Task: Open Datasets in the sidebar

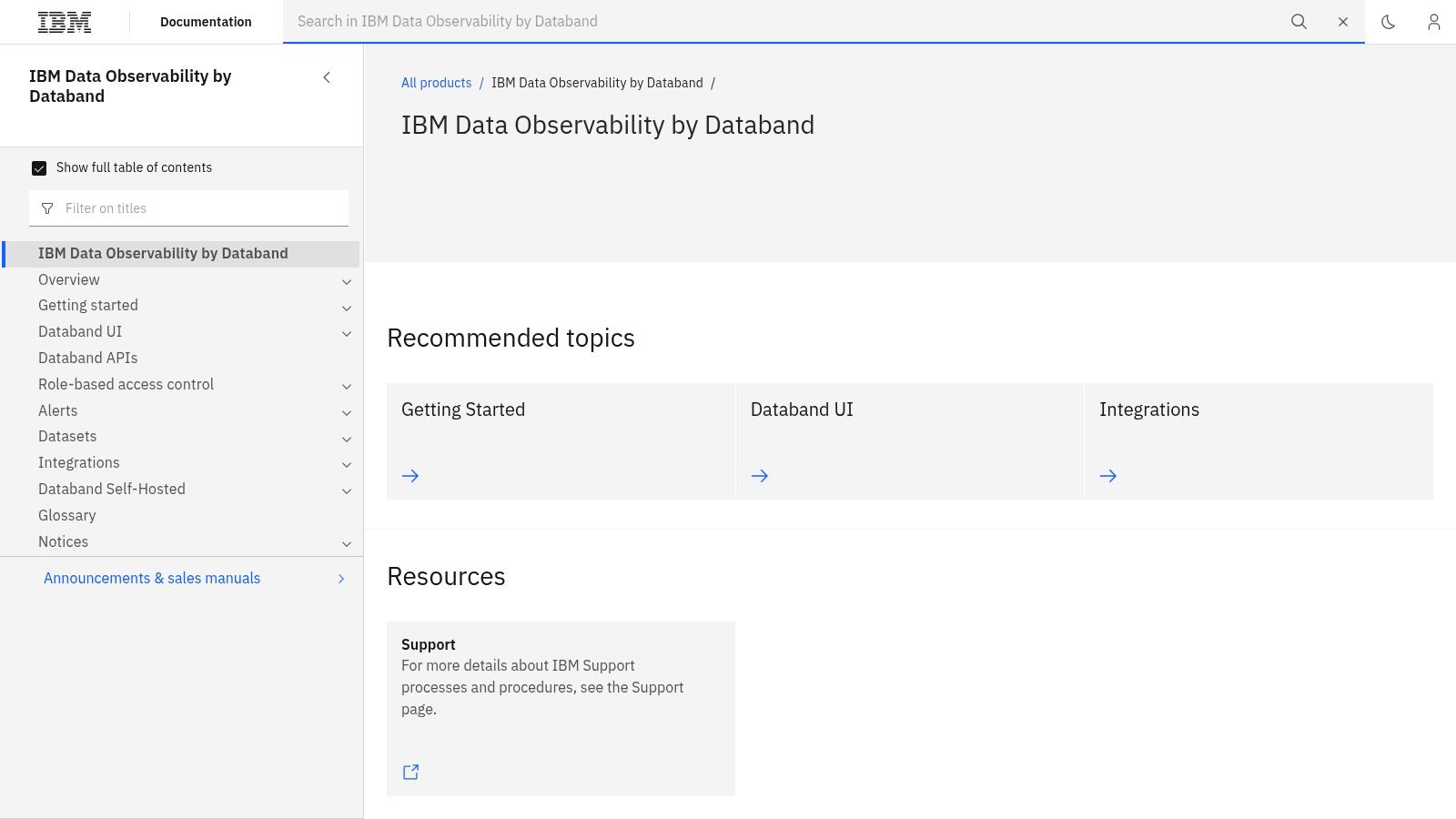Action: click(67, 436)
